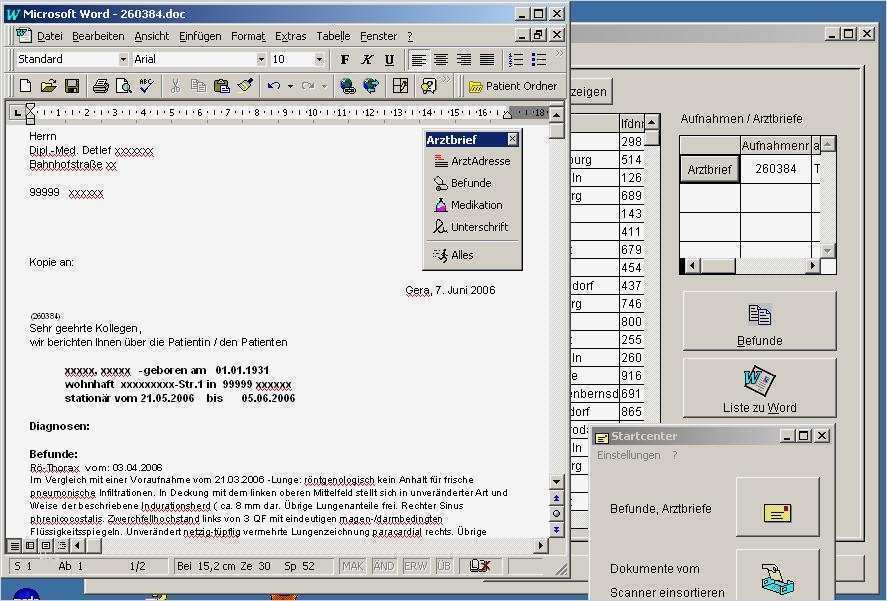Open the font size 10 dropdown
Viewport: 887px width, 601px height.
point(319,59)
